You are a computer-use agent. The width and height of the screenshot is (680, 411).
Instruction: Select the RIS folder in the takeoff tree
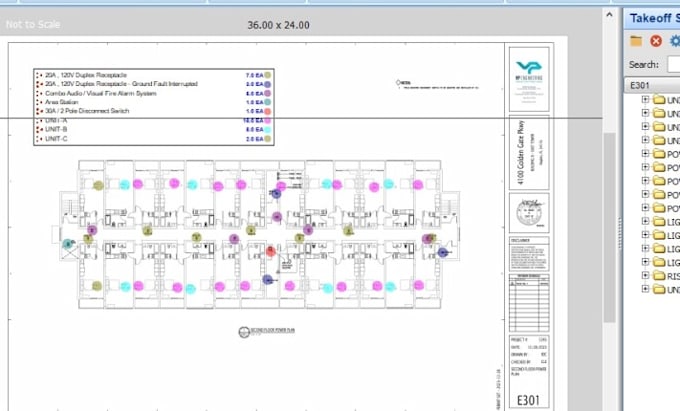pyautogui.click(x=667, y=276)
